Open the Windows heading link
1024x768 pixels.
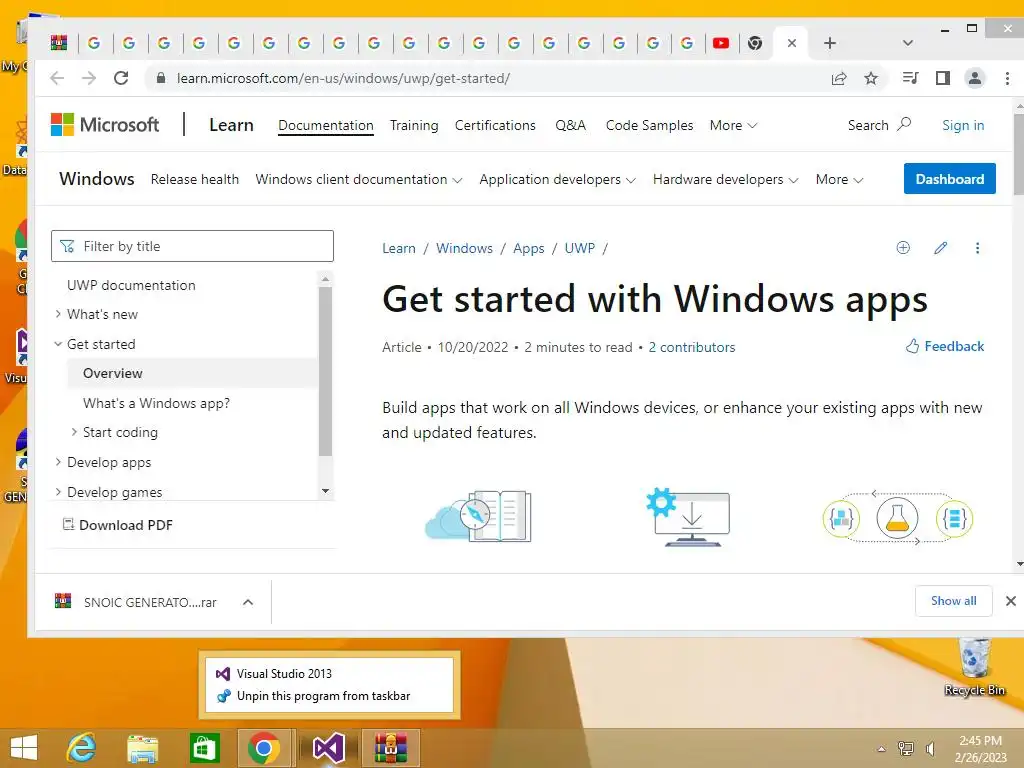(x=97, y=179)
